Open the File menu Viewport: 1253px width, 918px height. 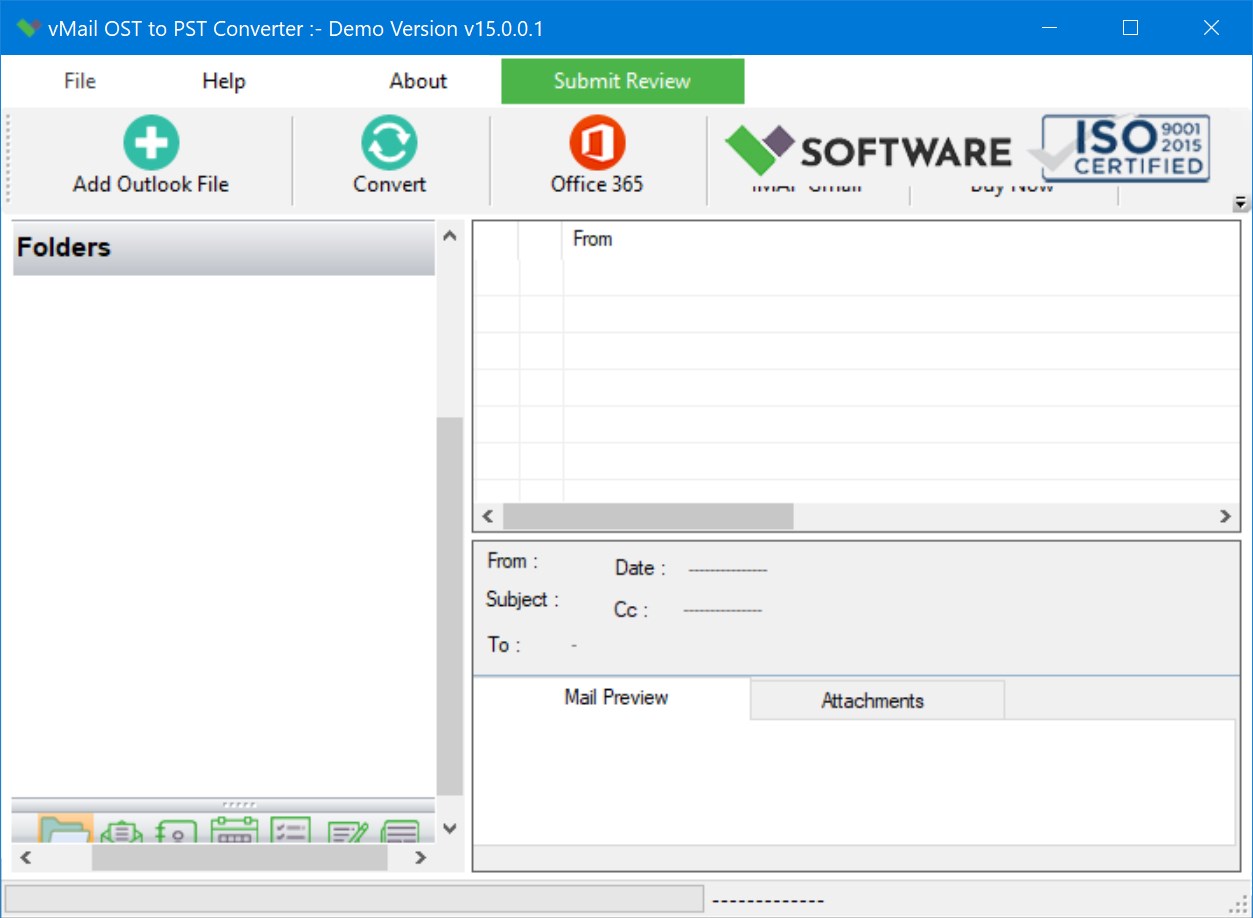click(78, 81)
